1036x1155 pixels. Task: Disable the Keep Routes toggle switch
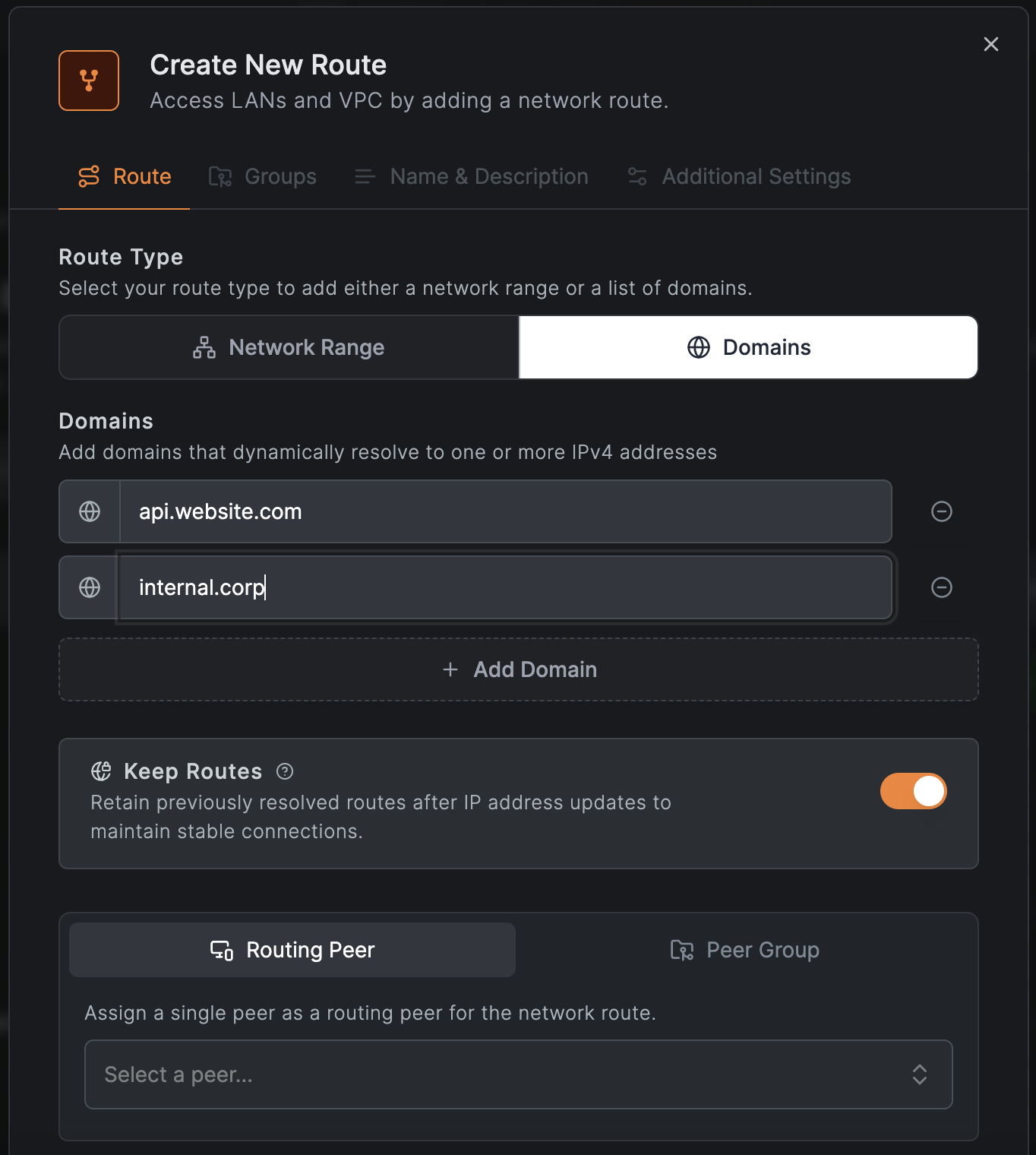[x=913, y=791]
